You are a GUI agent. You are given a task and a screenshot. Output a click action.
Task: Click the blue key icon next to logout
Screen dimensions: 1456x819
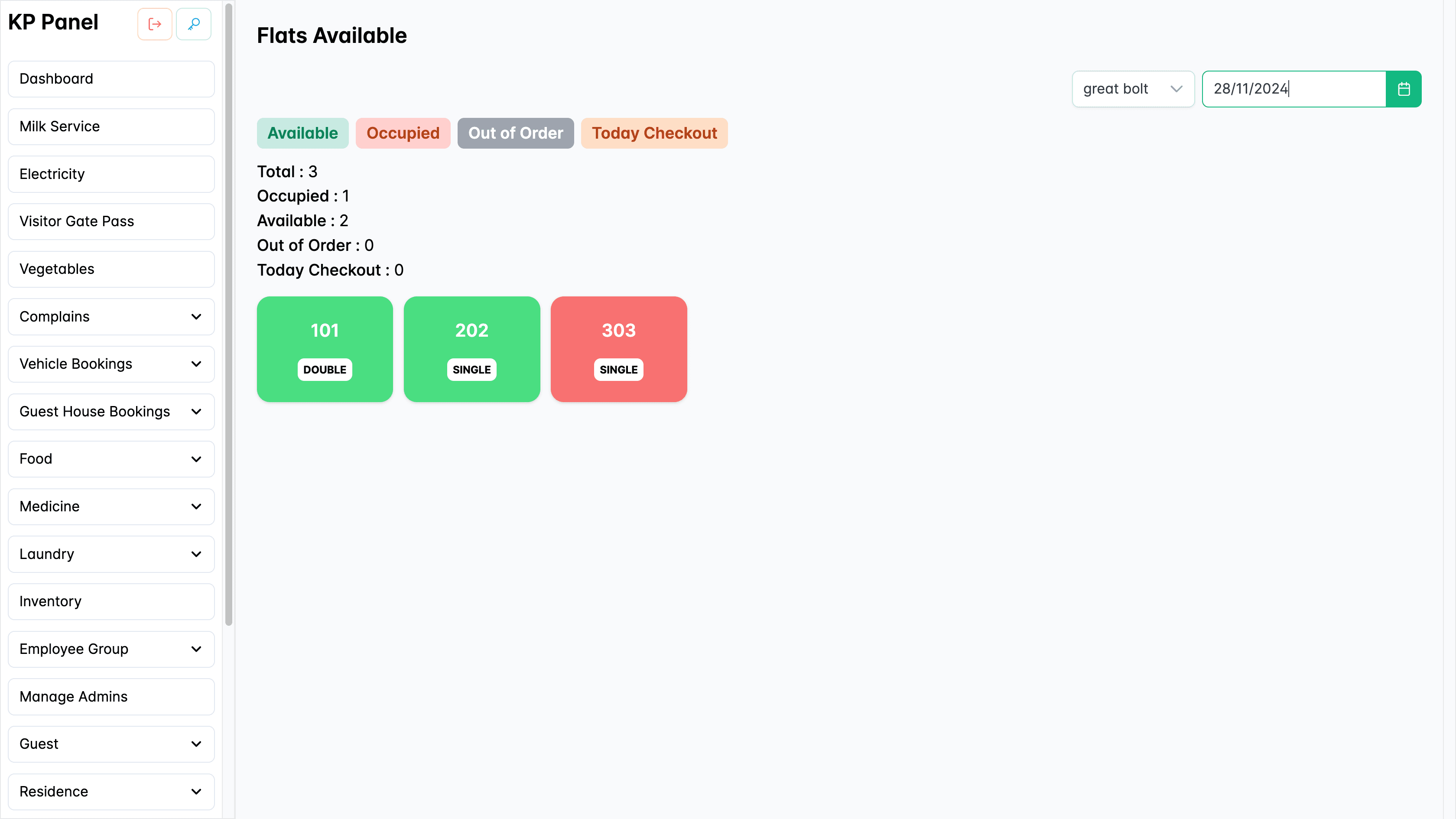tap(193, 24)
